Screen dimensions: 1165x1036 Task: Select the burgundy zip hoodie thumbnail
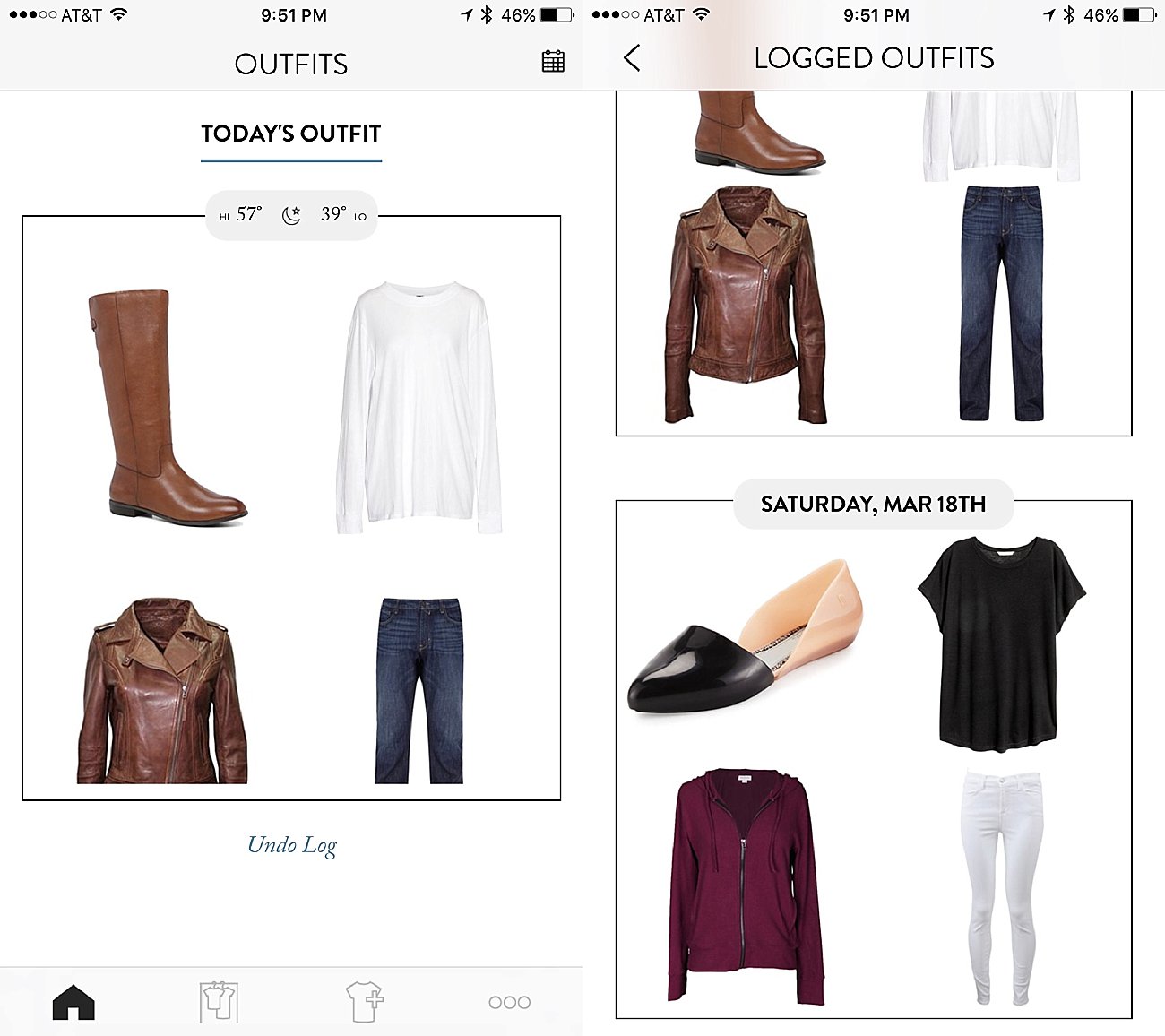pos(746,885)
